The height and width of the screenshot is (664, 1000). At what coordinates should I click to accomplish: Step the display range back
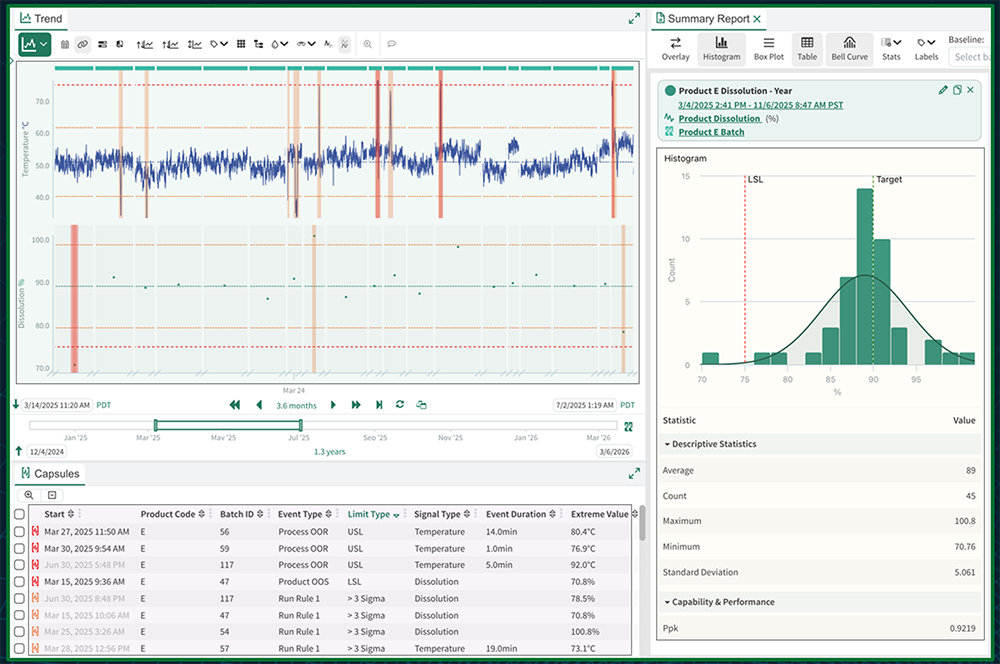259,405
